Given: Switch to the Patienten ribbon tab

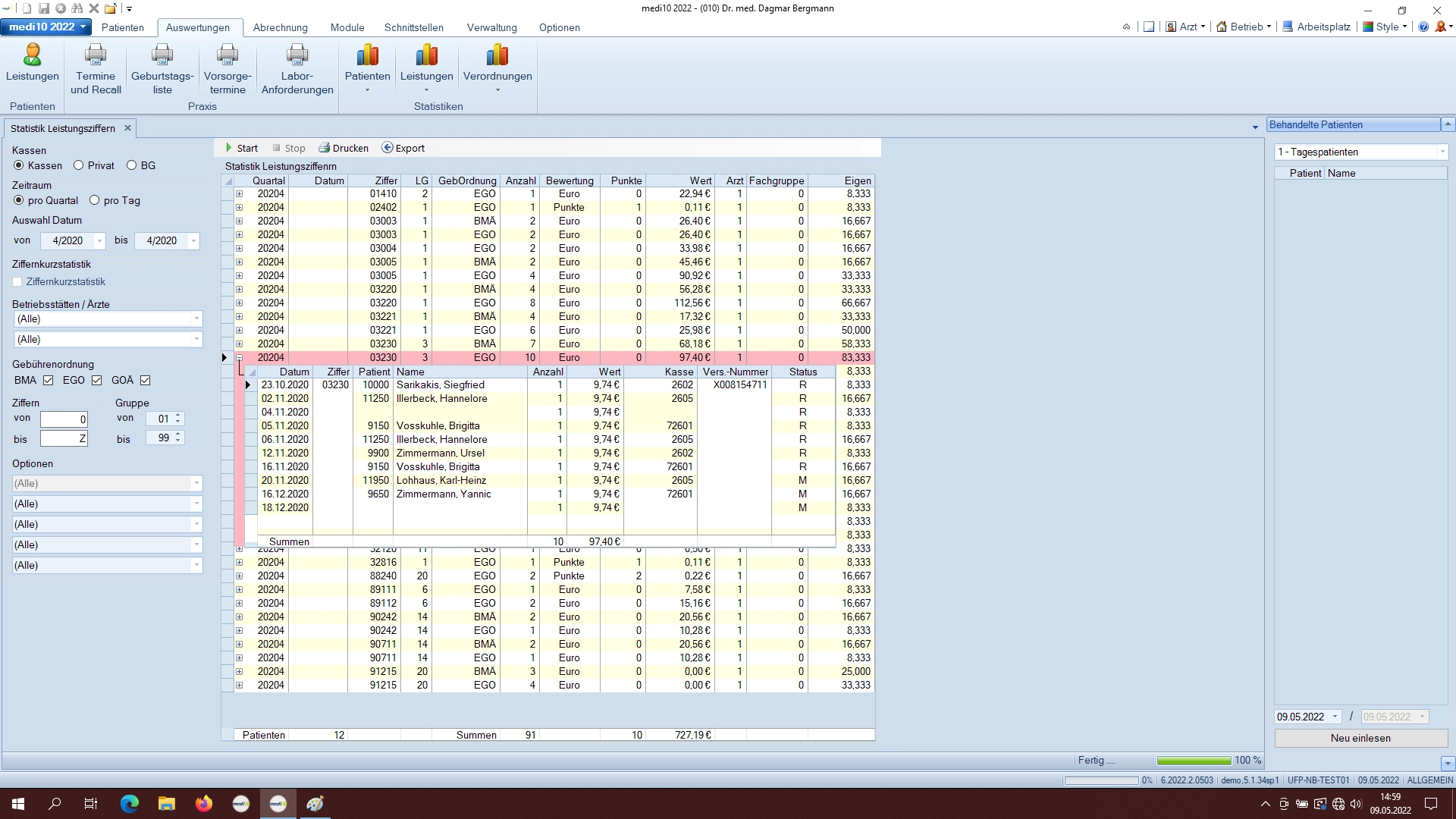Looking at the screenshot, I should point(123,27).
